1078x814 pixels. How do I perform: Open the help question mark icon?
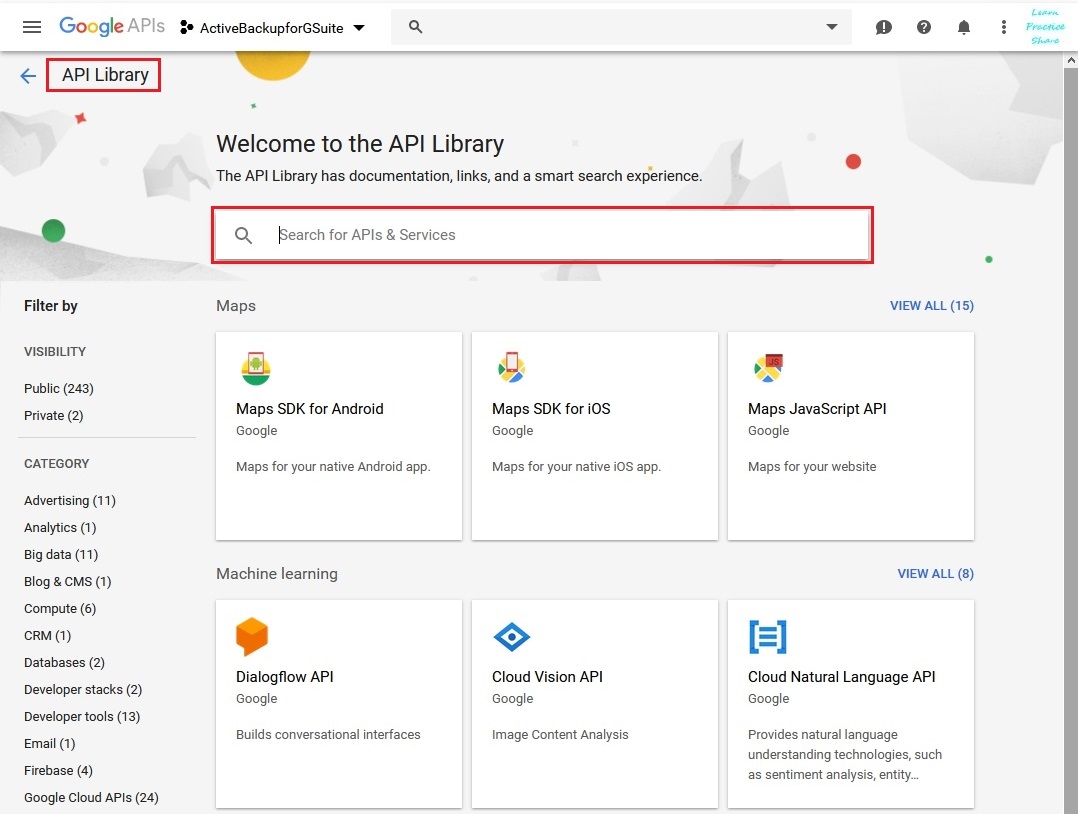pyautogui.click(x=924, y=27)
